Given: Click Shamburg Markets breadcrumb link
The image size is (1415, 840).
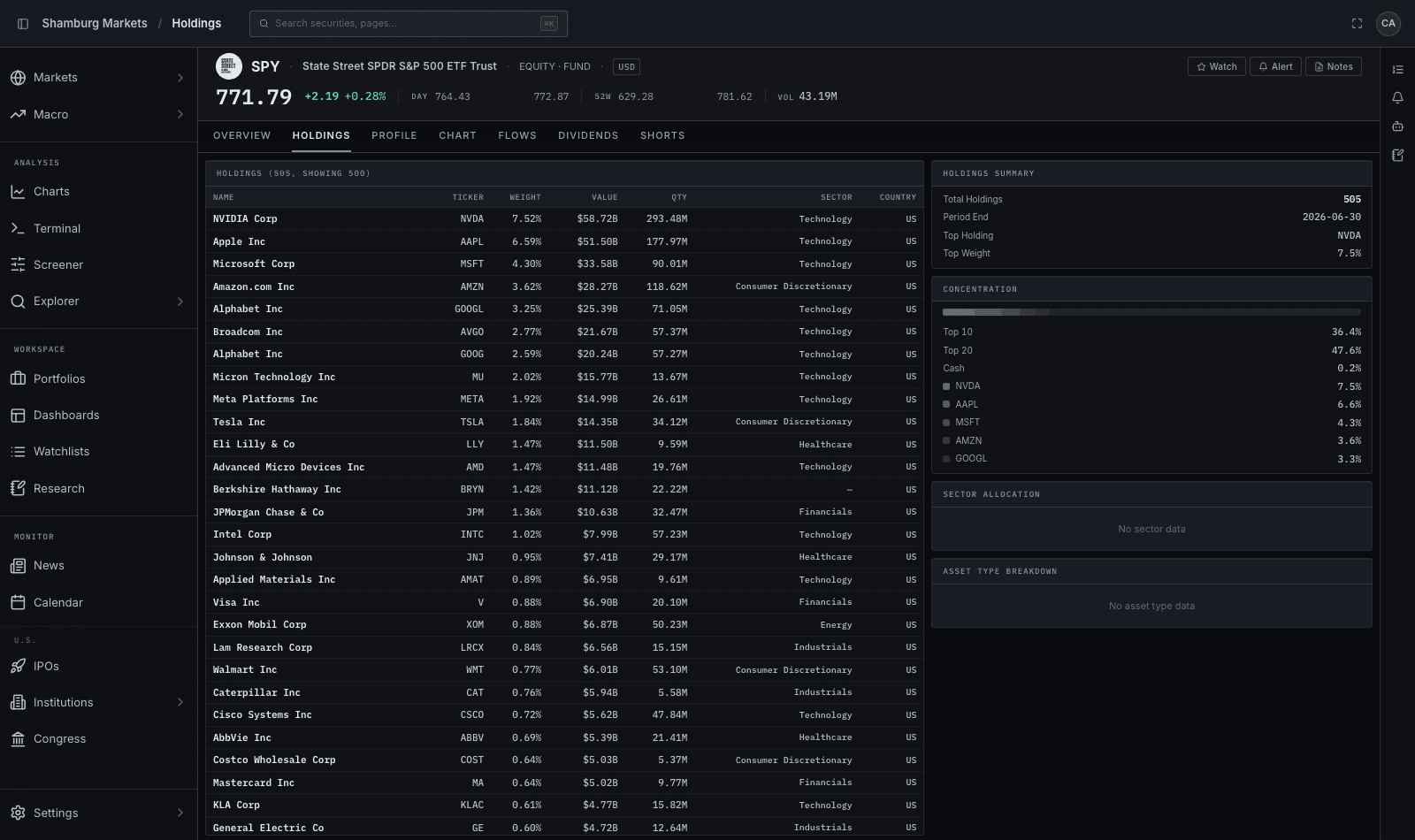Looking at the screenshot, I should 95,24.
